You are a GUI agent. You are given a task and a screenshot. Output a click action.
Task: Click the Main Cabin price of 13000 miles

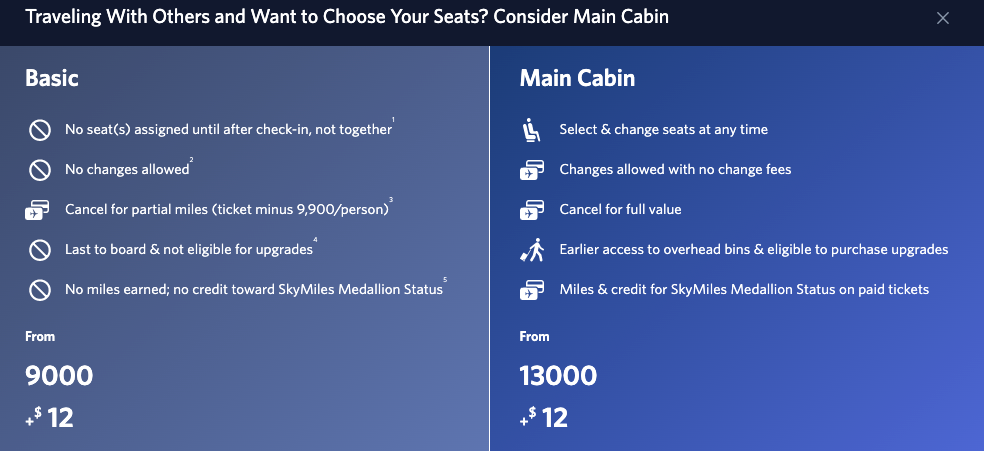[x=558, y=376]
